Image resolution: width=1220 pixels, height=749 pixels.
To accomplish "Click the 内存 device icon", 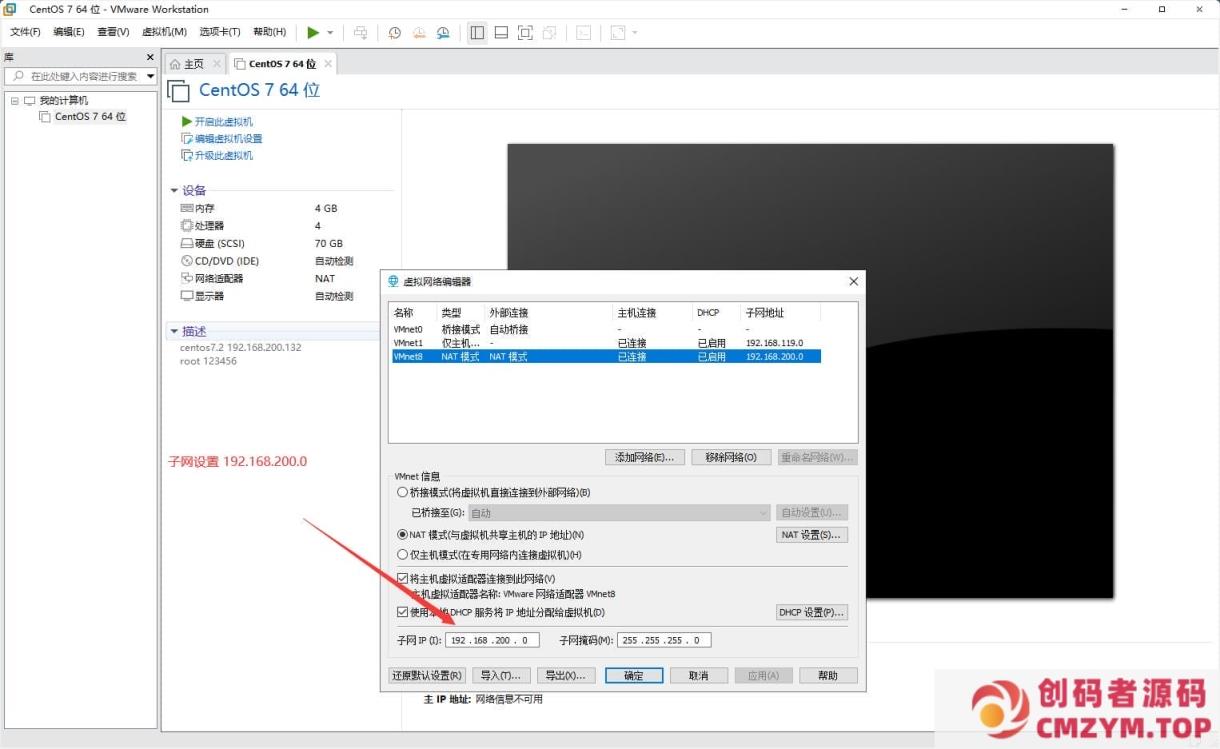I will [x=186, y=208].
